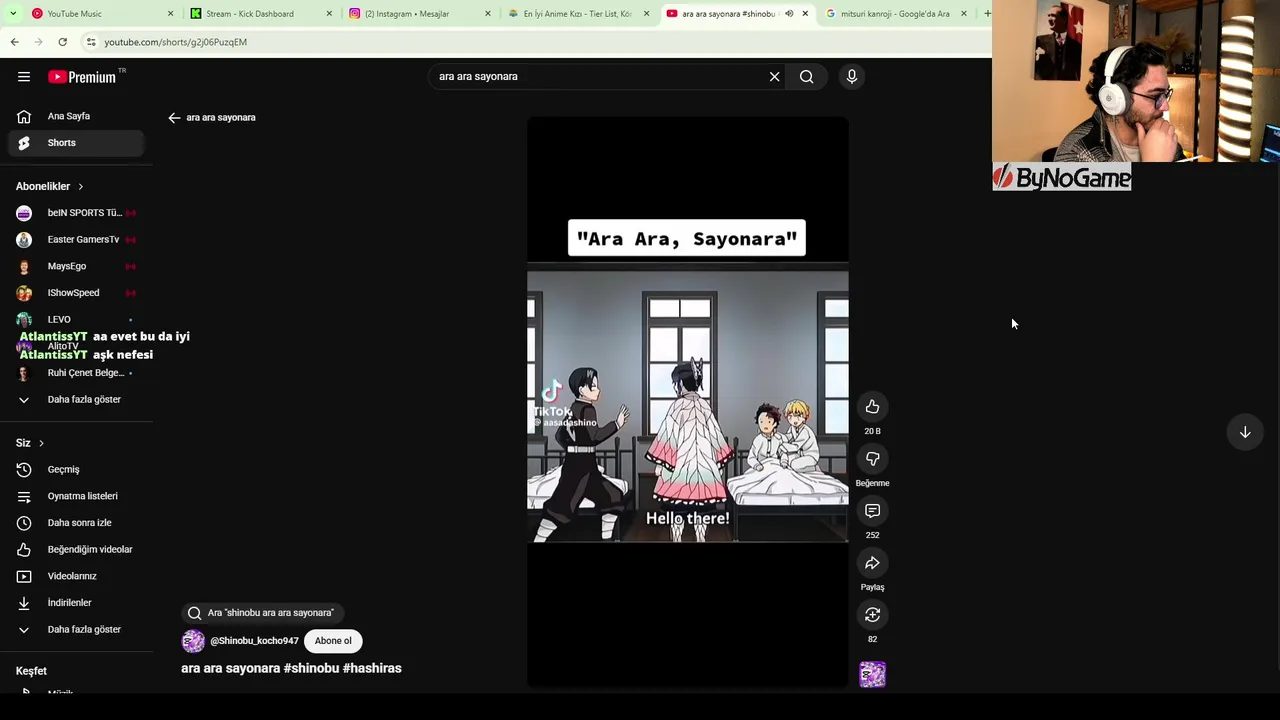Share the short via Paylaş icon
Viewport: 1280px width, 720px height.
pyautogui.click(x=872, y=563)
